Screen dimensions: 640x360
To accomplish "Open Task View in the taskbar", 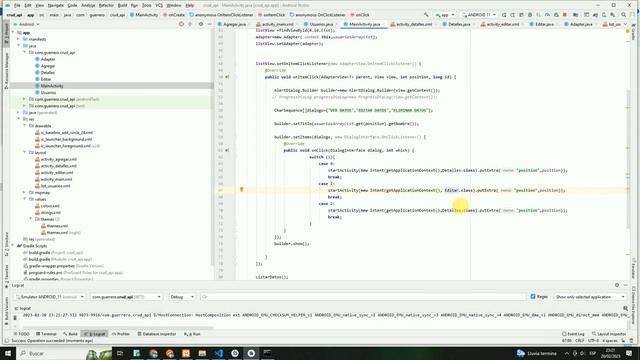I will (x=120, y=353).
